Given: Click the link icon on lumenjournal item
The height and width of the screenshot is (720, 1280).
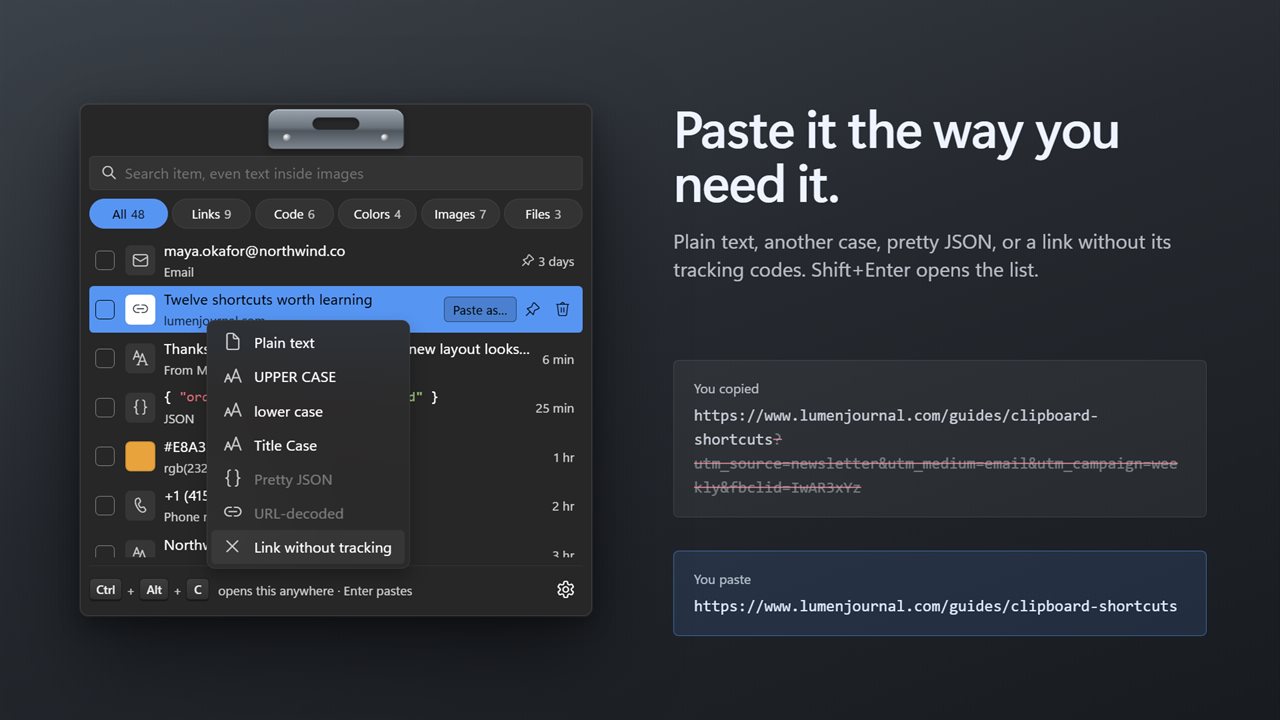Looking at the screenshot, I should click(x=140, y=310).
